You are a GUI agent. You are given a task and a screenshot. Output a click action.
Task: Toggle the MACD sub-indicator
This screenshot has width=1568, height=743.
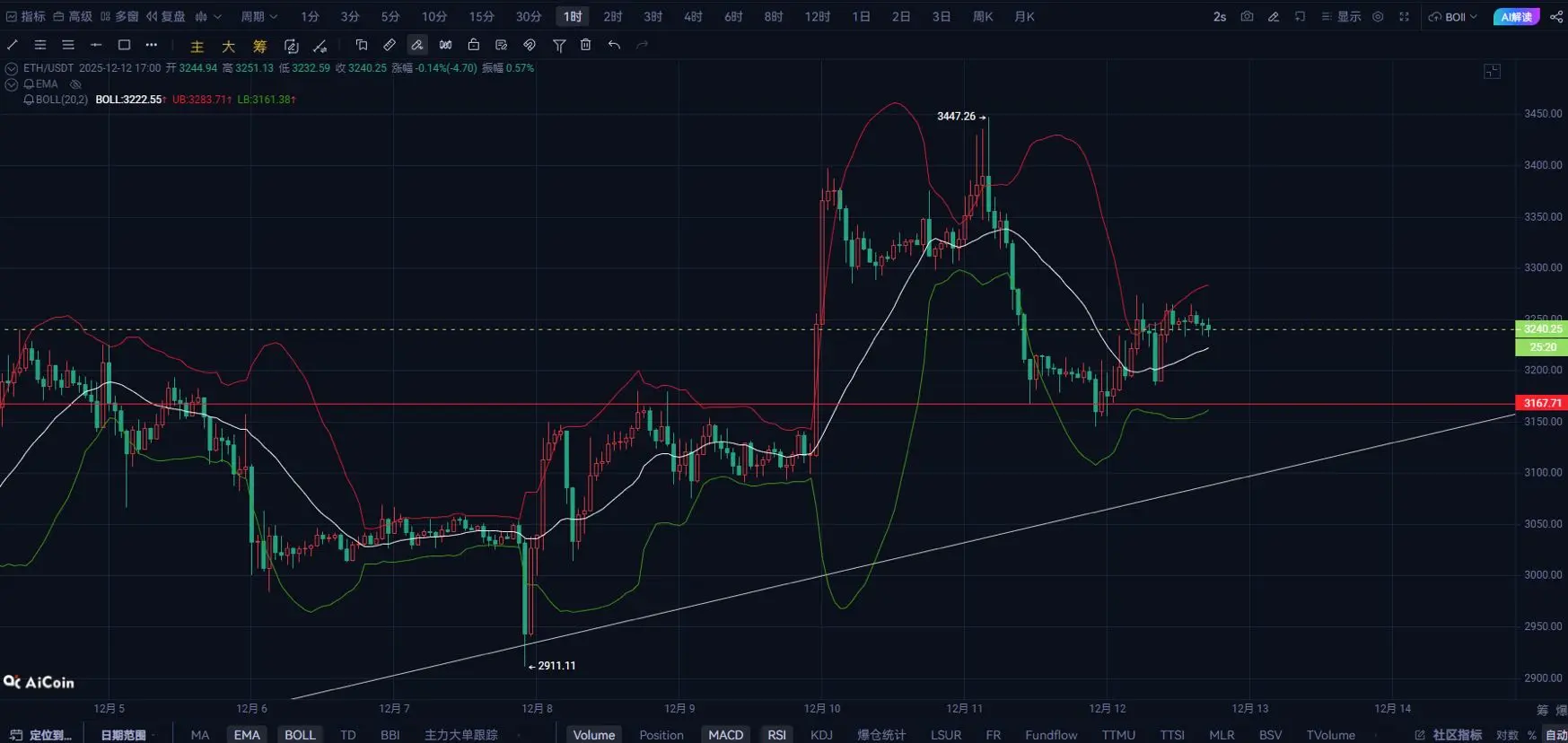tap(725, 734)
